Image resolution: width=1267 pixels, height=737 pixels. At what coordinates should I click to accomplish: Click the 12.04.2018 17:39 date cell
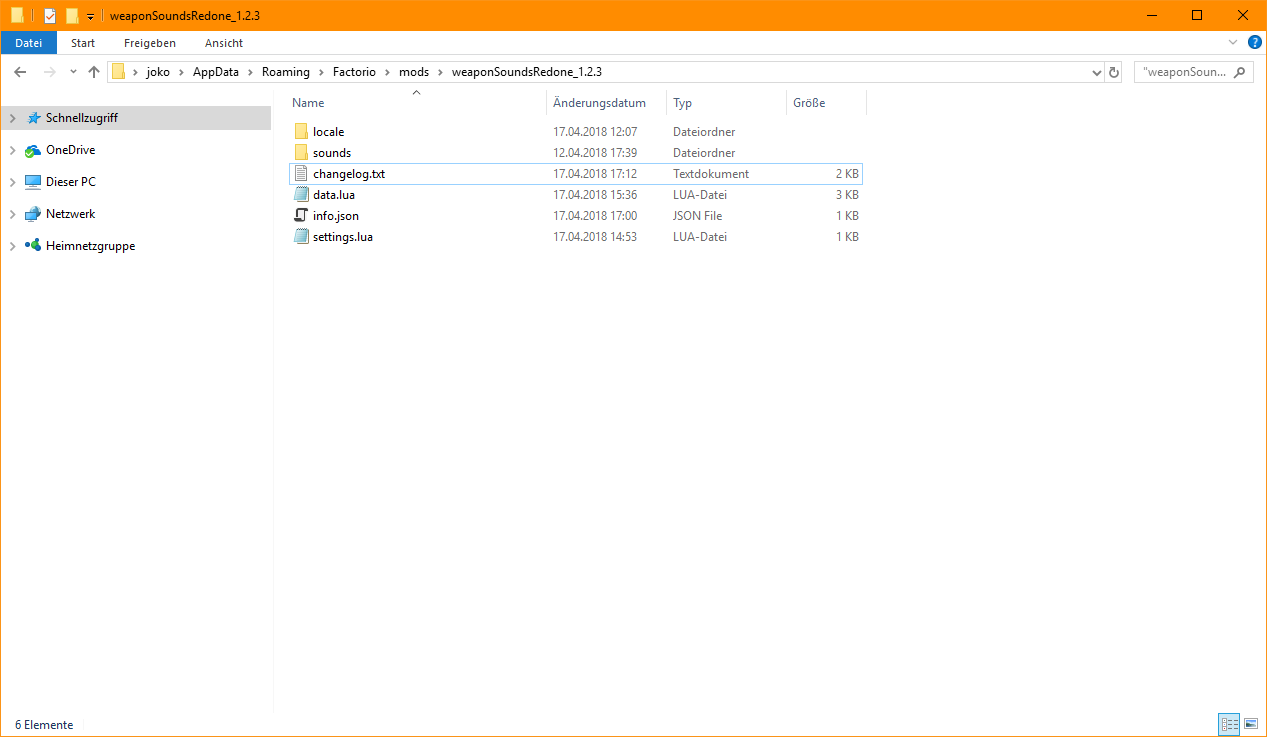pos(595,153)
